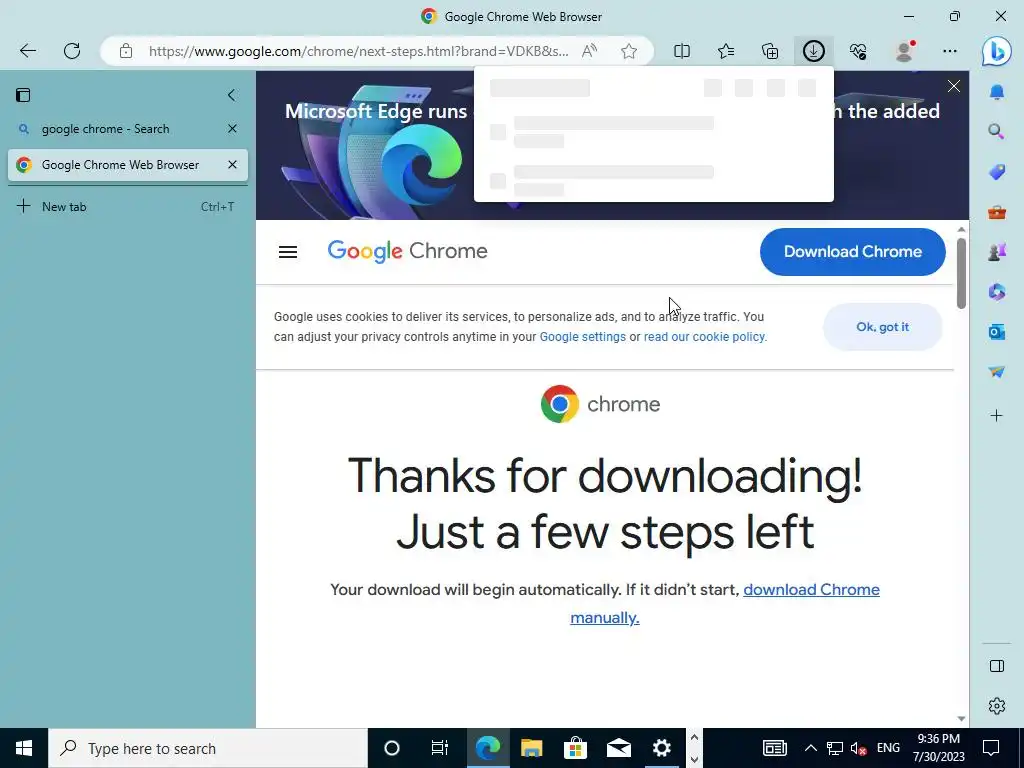Open notifications bell in sidebar
This screenshot has width=1024, height=768.
pyautogui.click(x=997, y=92)
